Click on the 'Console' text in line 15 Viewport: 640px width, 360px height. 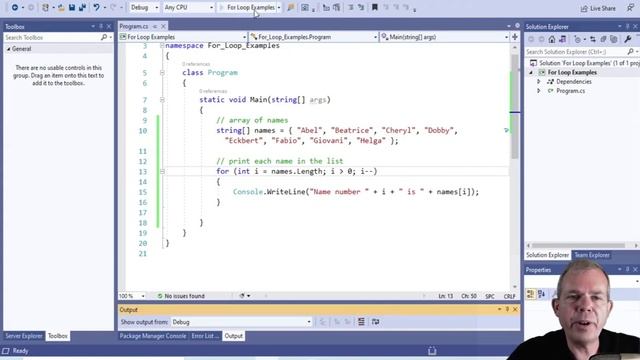248,192
